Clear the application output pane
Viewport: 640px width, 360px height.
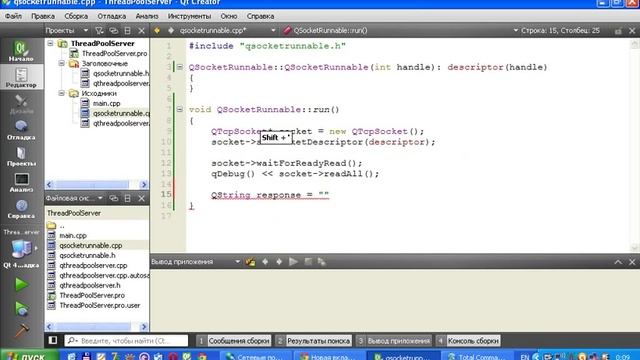coord(251,262)
